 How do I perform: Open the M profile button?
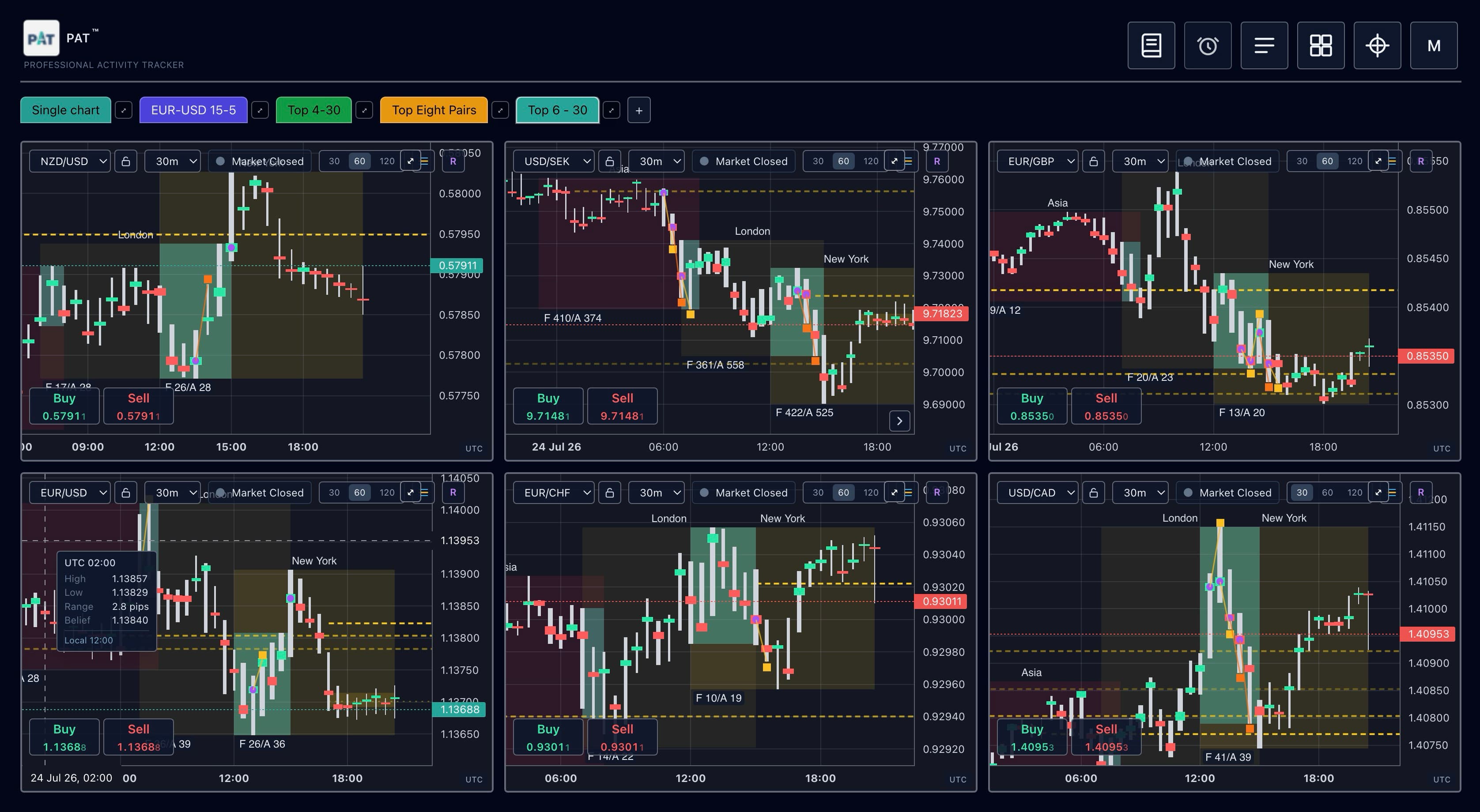pyautogui.click(x=1434, y=45)
